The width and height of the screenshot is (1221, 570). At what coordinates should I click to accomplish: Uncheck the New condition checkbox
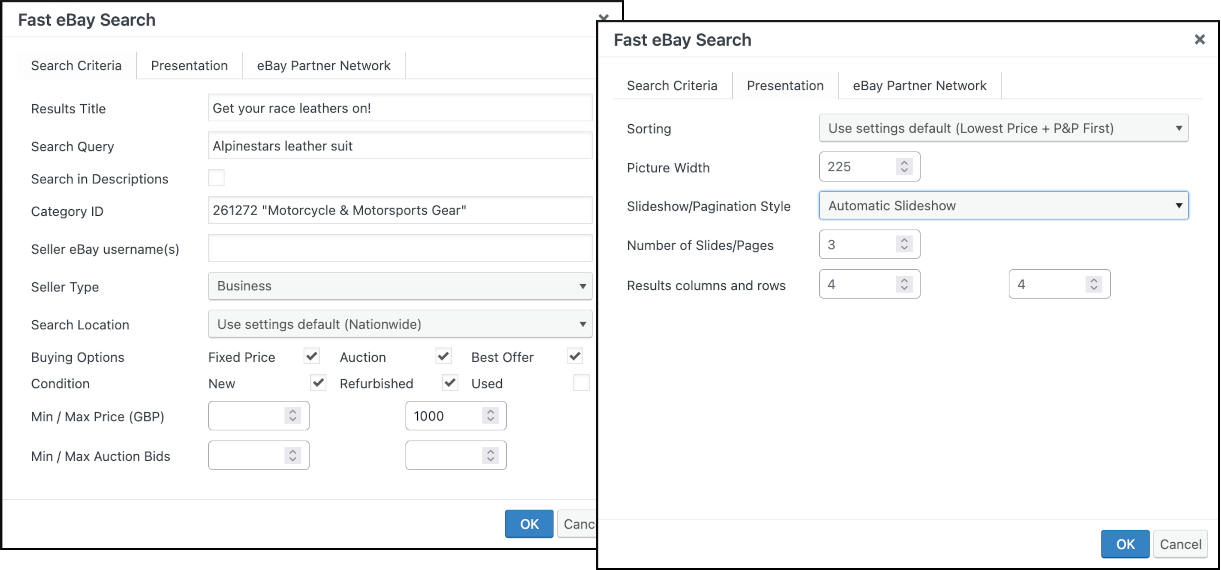coord(318,383)
